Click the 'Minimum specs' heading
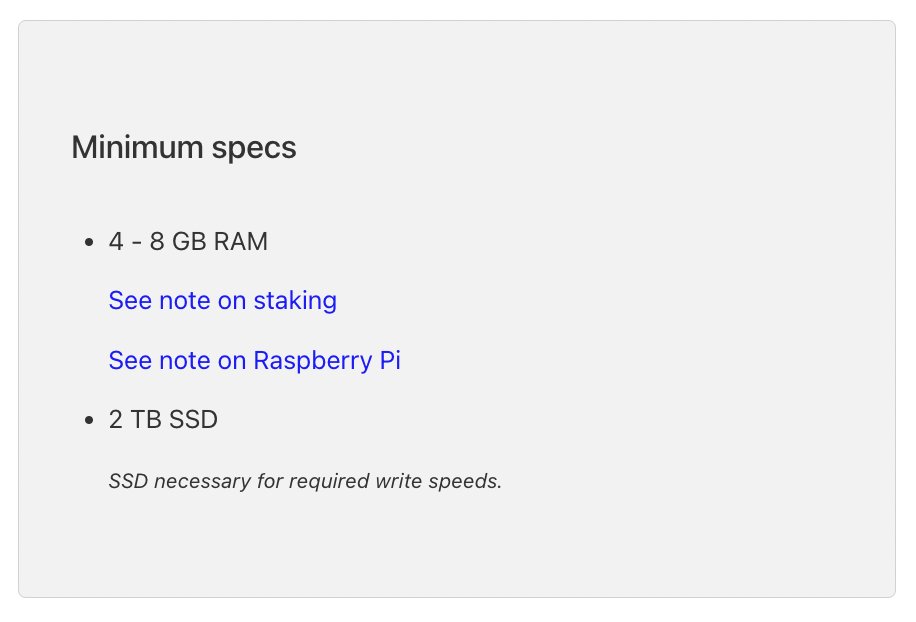The image size is (916, 622). tap(184, 148)
